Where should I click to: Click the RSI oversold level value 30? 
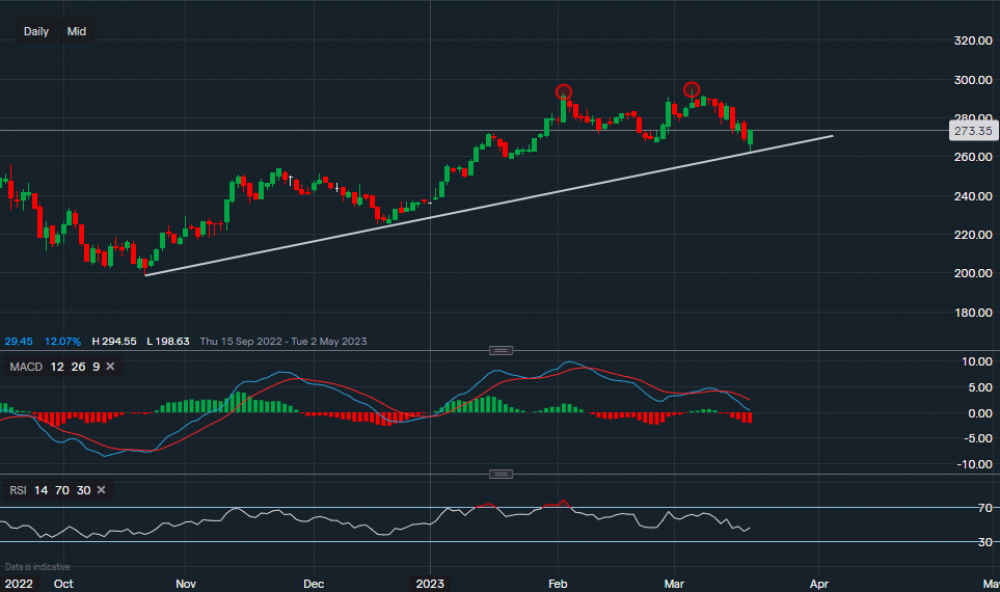pos(83,490)
